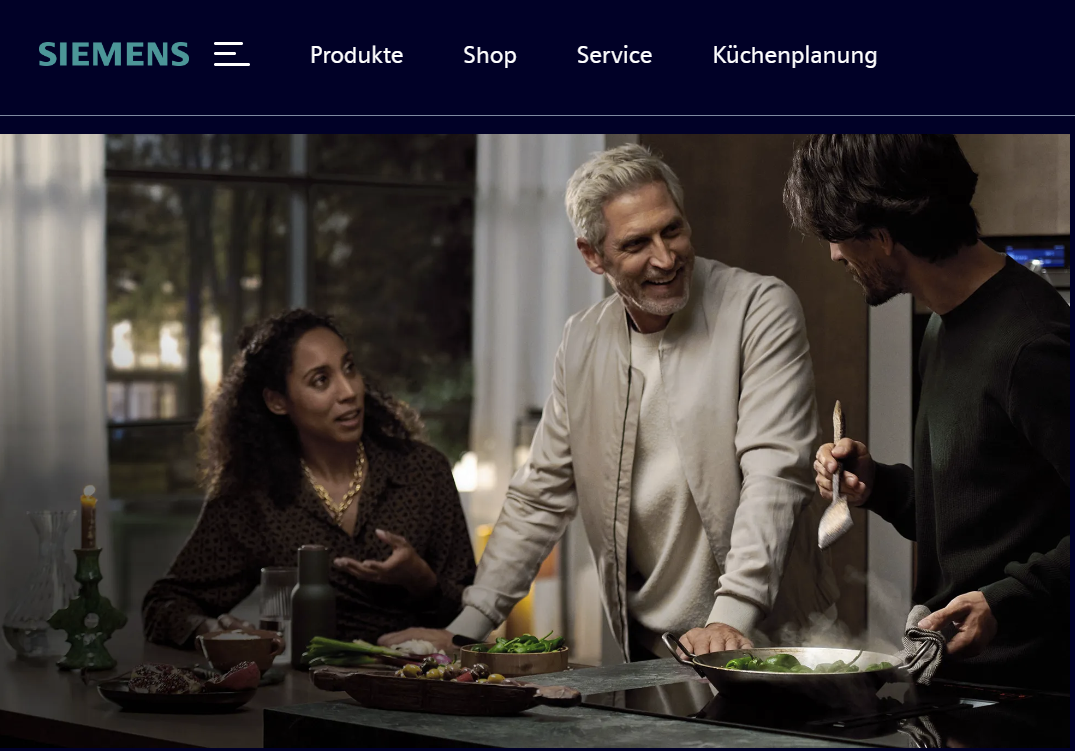Click the green candlestick holder with the candle

[x=87, y=590]
